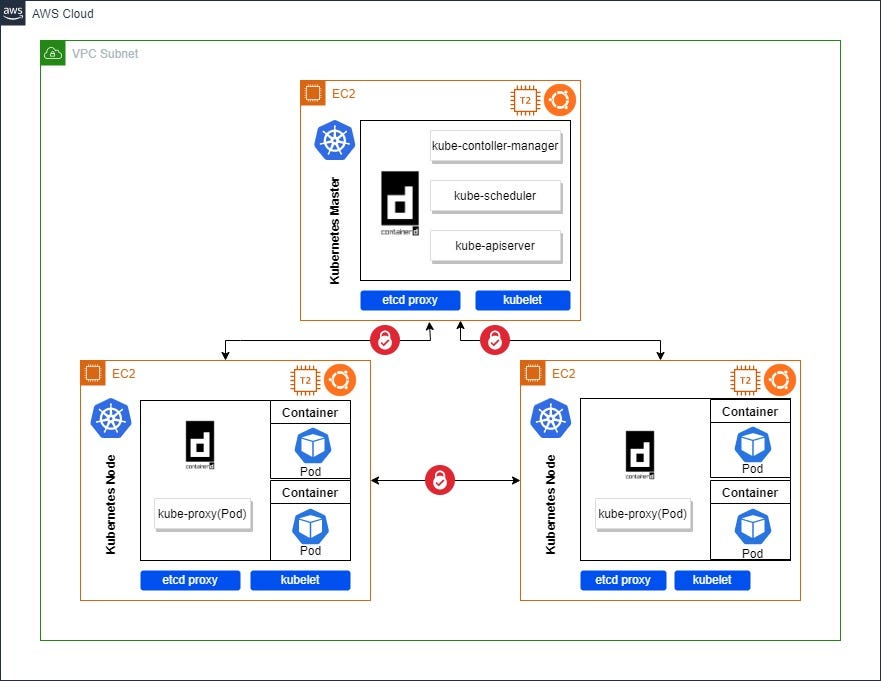Select the Kubernetes helm icon on the left node

click(x=111, y=420)
